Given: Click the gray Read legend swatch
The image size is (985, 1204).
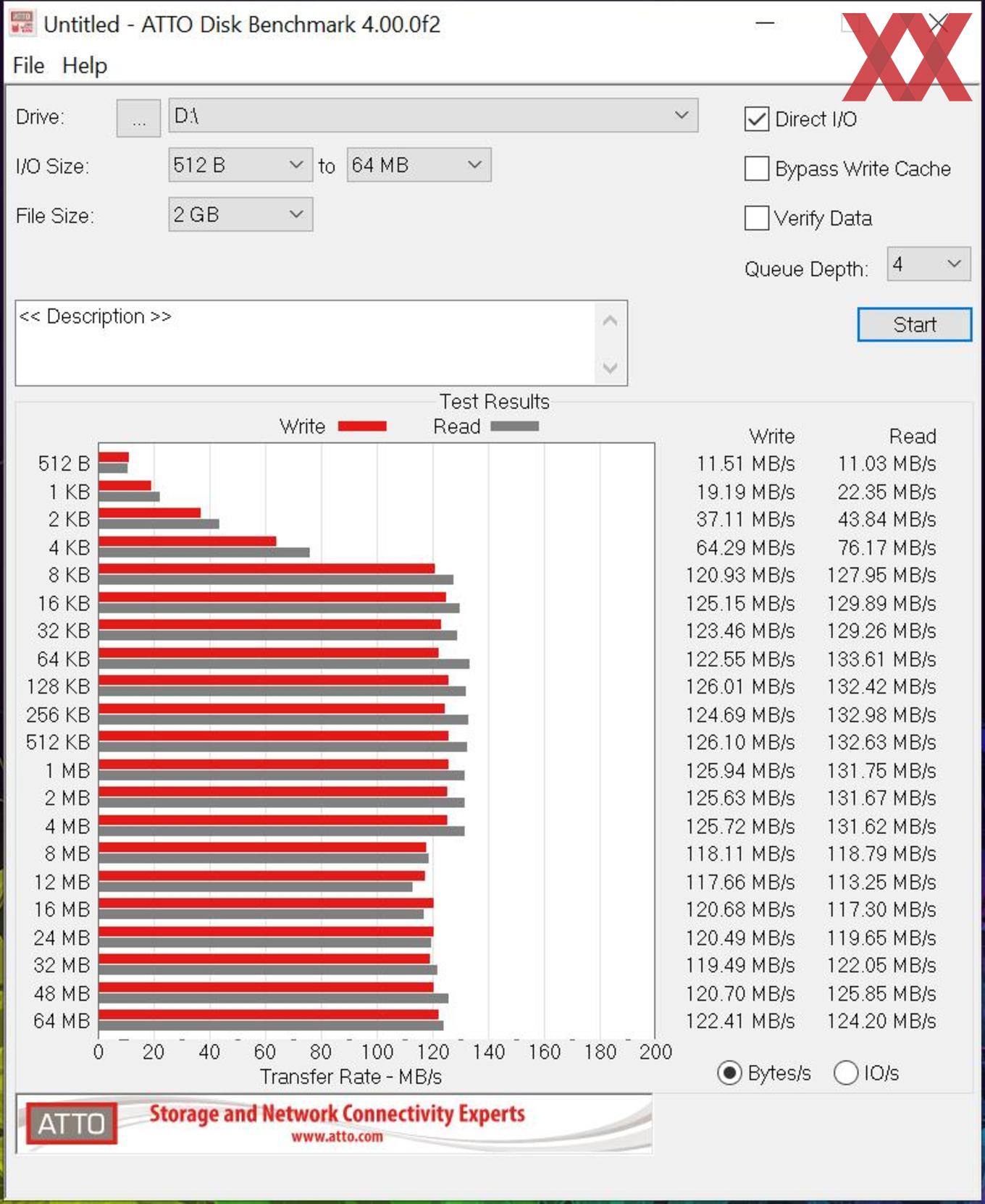Looking at the screenshot, I should tap(514, 426).
